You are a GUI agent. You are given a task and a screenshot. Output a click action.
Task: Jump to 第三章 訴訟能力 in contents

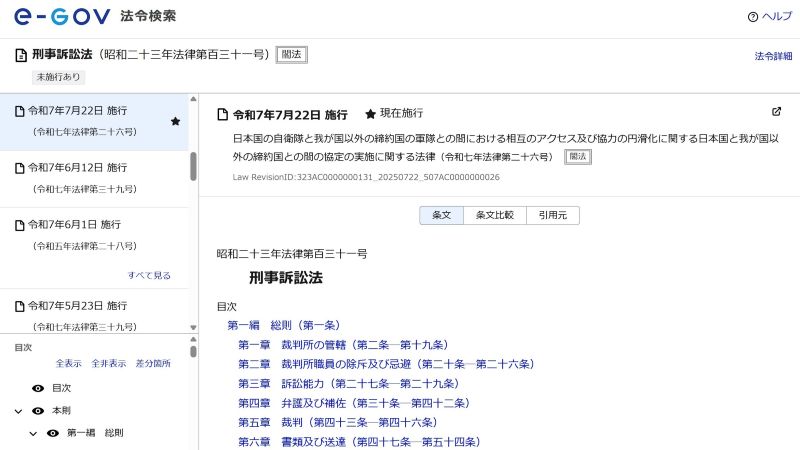348,383
